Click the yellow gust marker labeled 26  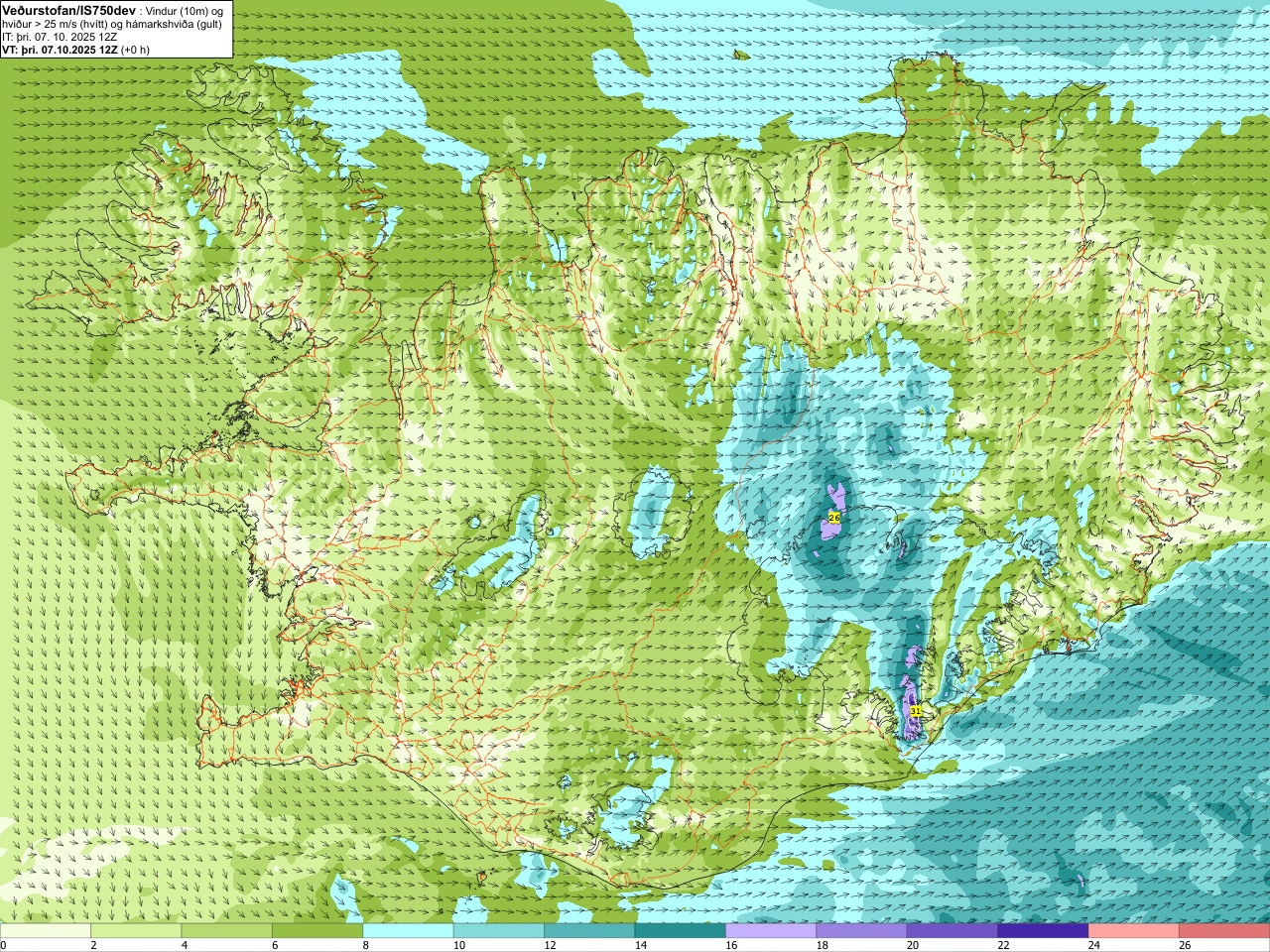833,518
